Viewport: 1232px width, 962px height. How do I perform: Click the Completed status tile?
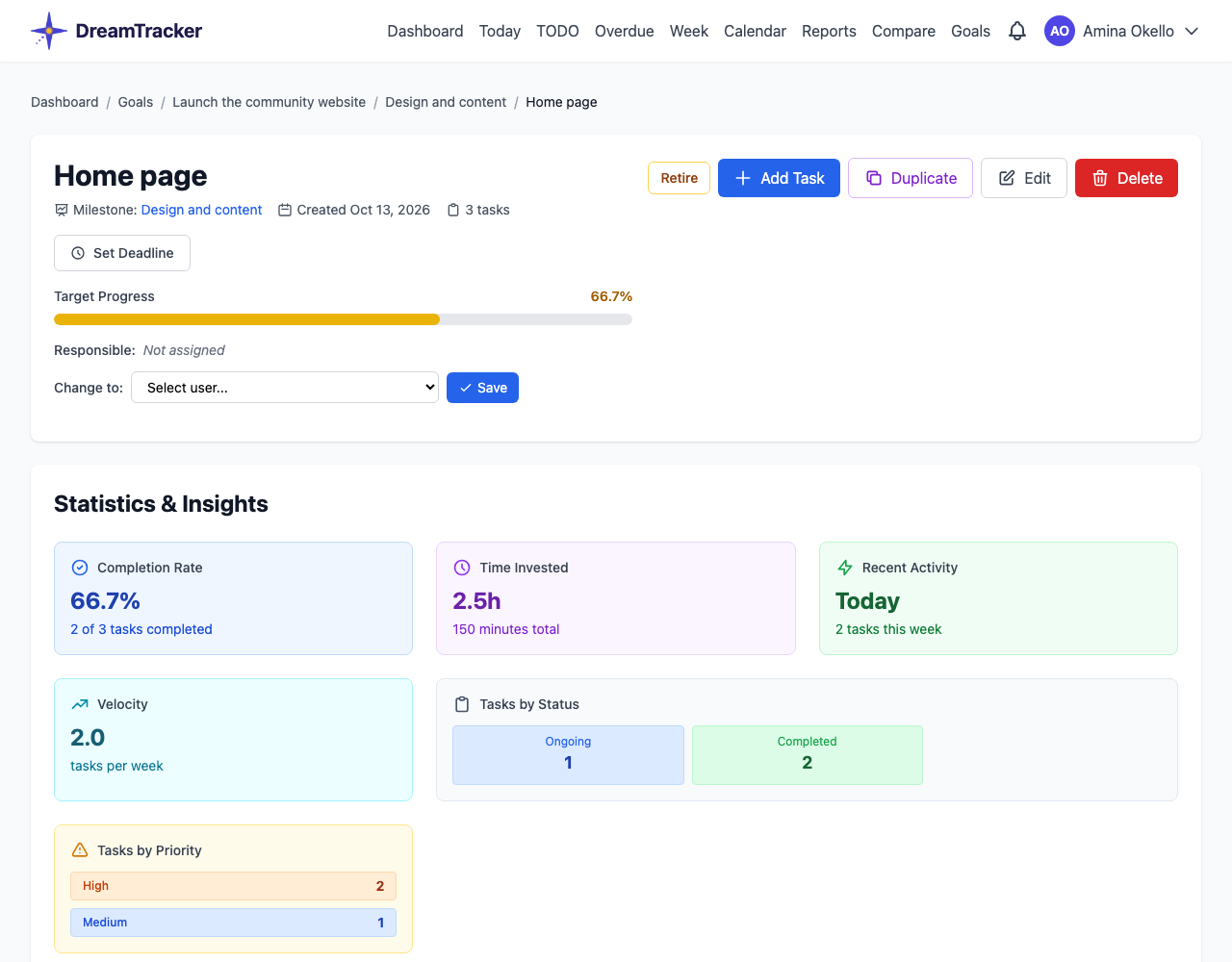pyautogui.click(x=807, y=755)
